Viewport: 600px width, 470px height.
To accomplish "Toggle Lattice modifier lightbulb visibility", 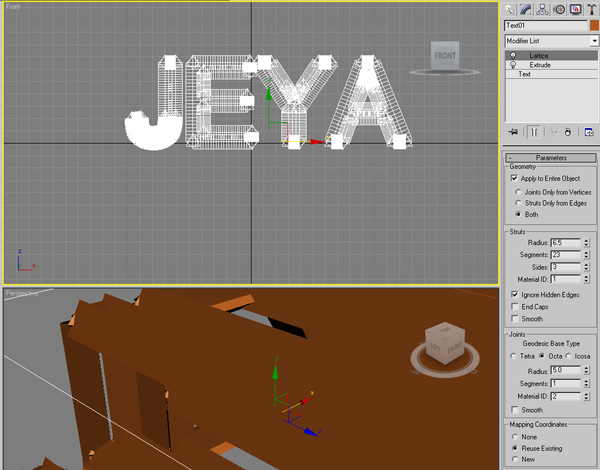I will (x=513, y=55).
